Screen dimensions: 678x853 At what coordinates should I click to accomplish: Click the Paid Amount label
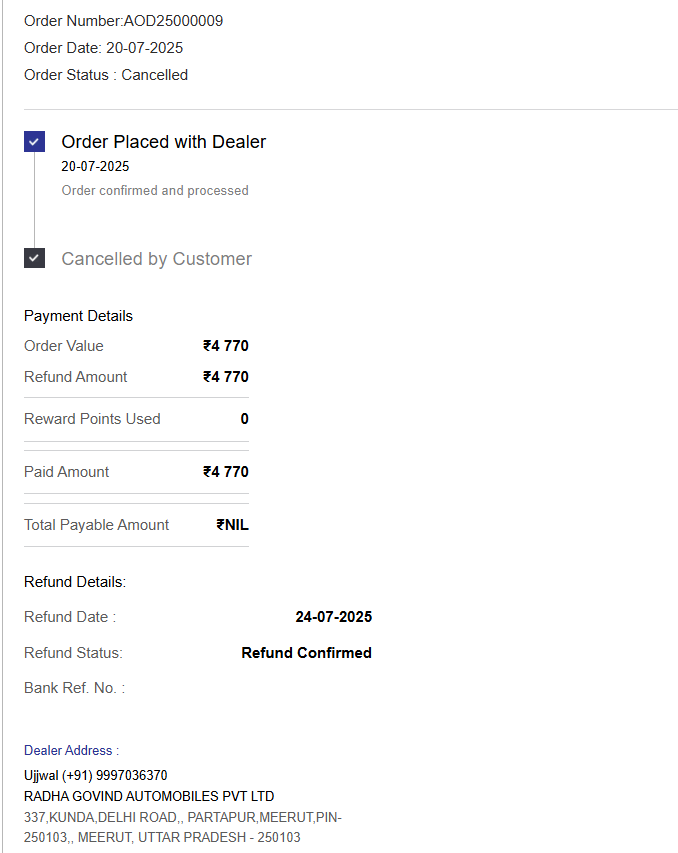click(66, 472)
